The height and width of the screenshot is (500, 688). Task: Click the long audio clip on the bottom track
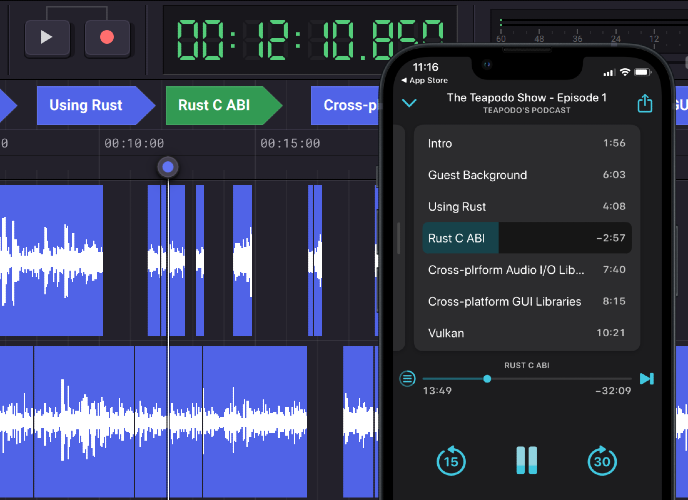(x=154, y=421)
